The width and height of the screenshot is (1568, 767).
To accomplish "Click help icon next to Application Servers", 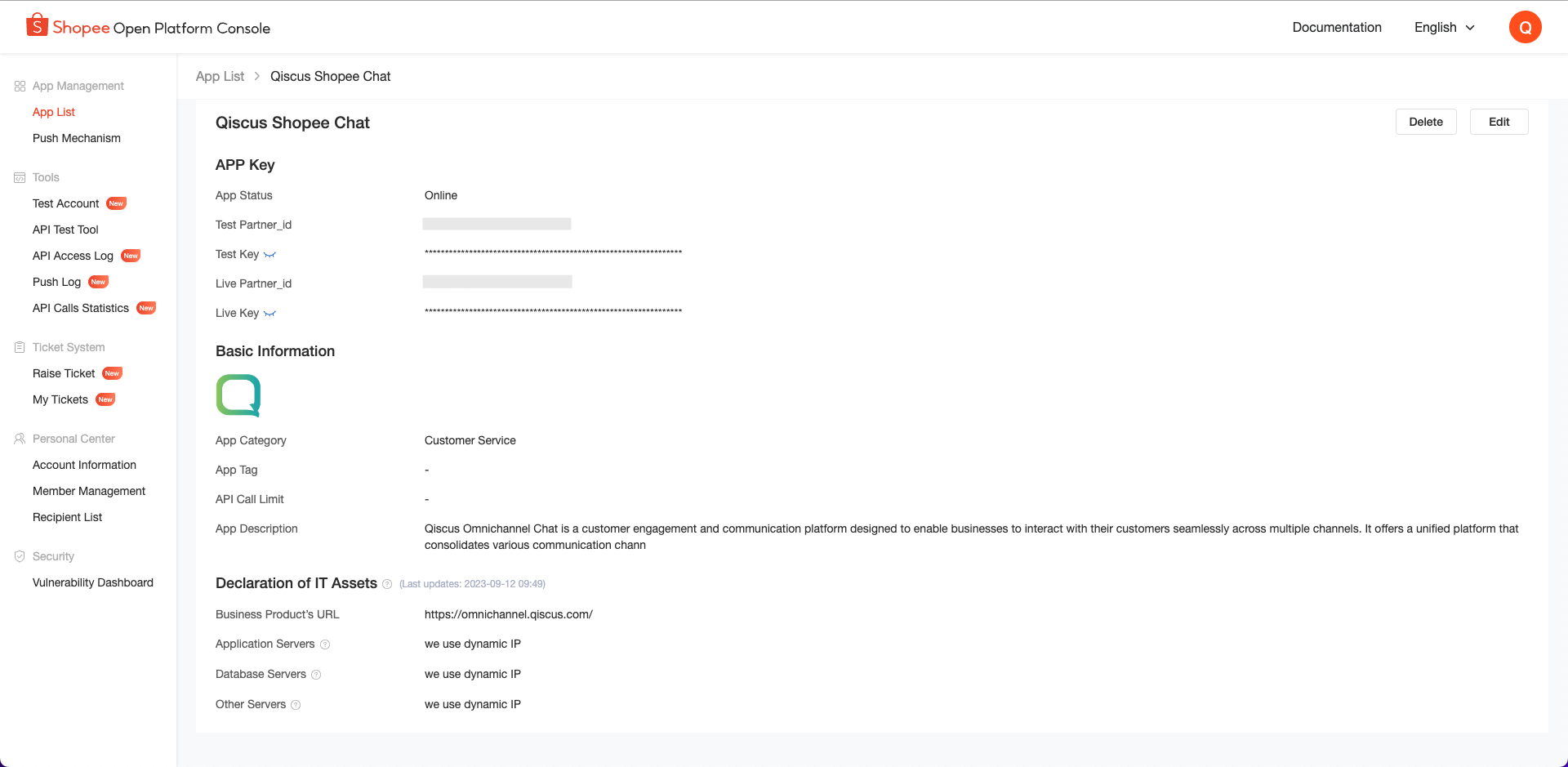I will click(325, 644).
